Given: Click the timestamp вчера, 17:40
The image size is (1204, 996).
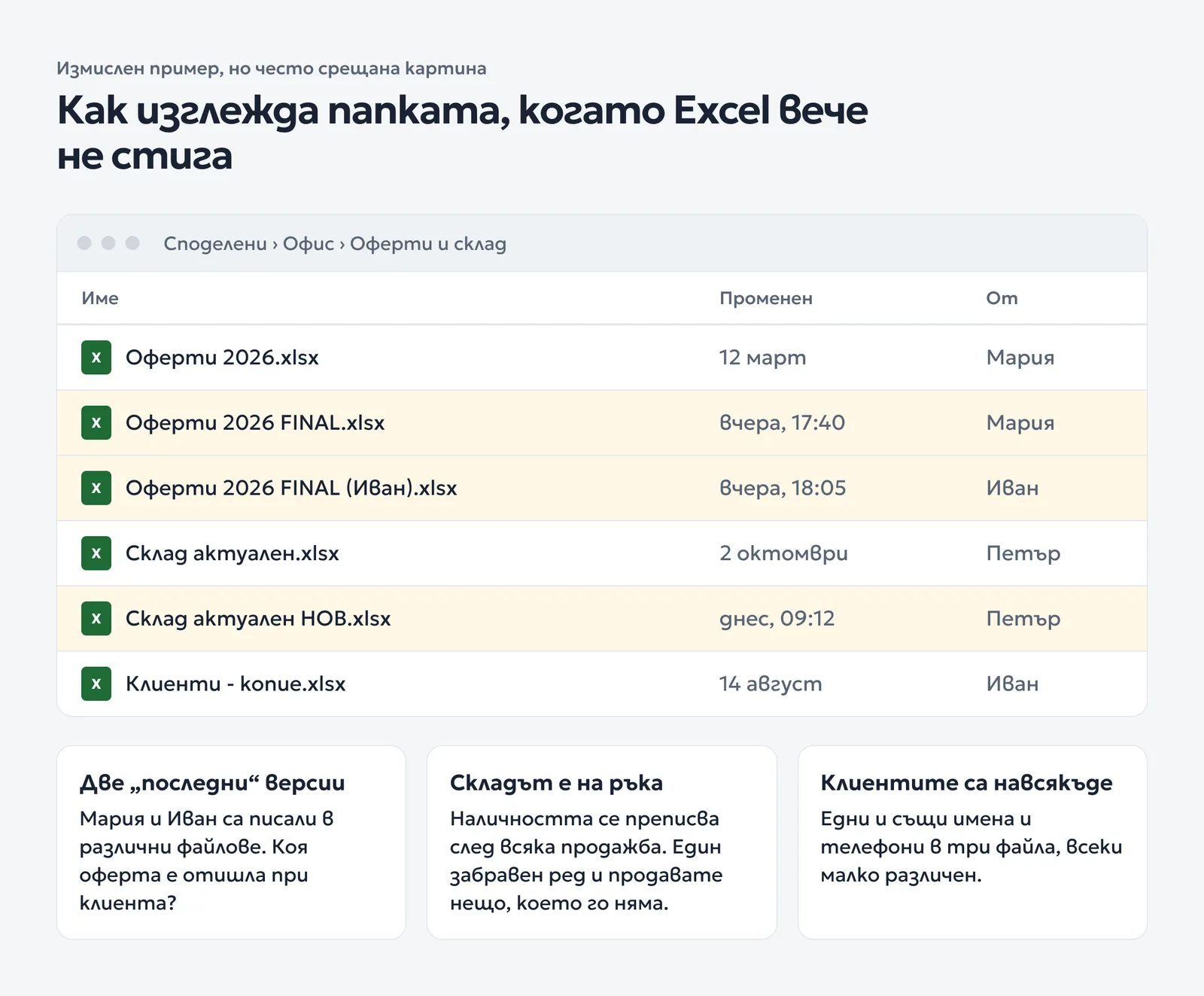Looking at the screenshot, I should (x=782, y=423).
